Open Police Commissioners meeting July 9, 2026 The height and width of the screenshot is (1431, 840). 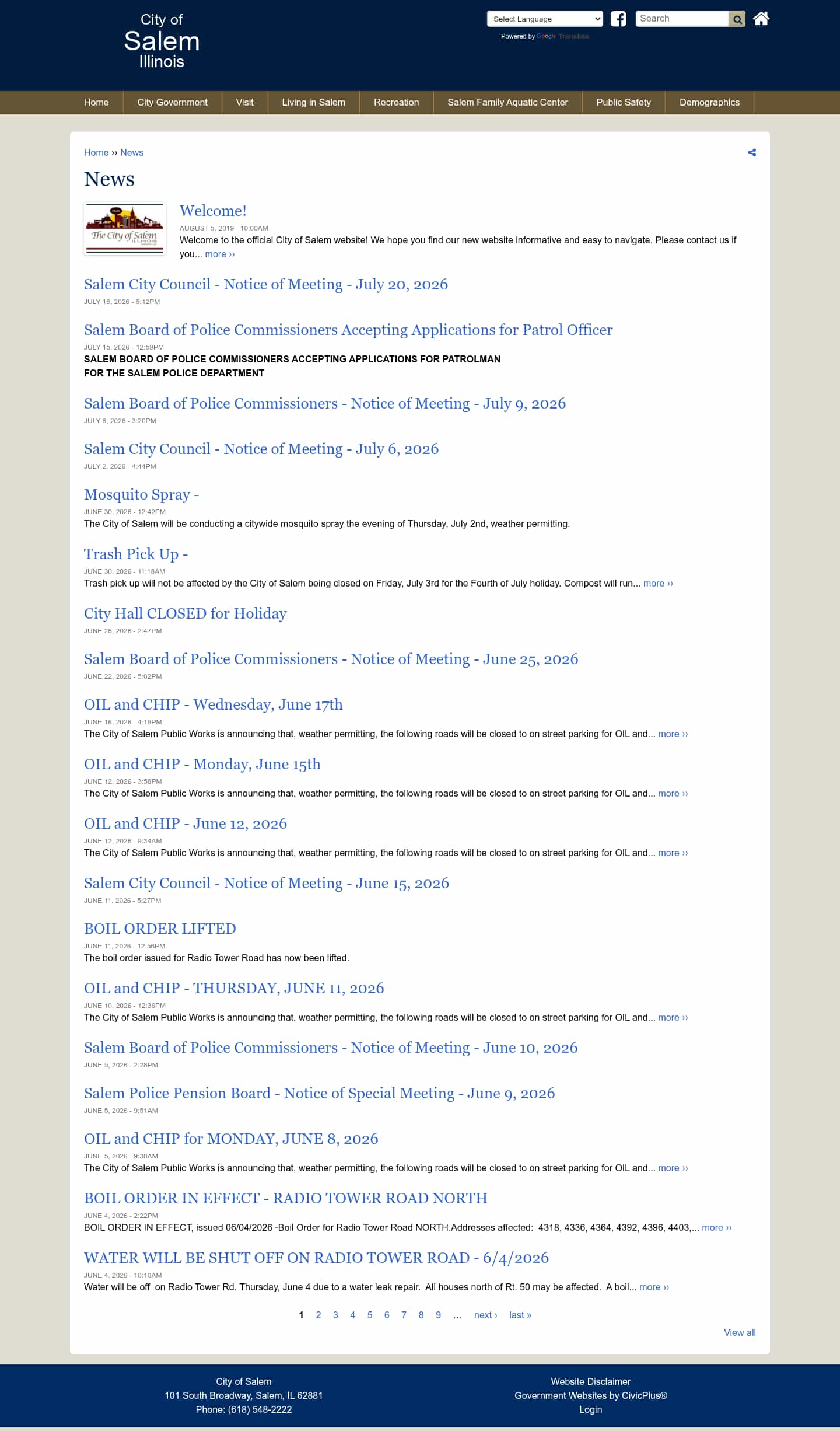tap(325, 403)
